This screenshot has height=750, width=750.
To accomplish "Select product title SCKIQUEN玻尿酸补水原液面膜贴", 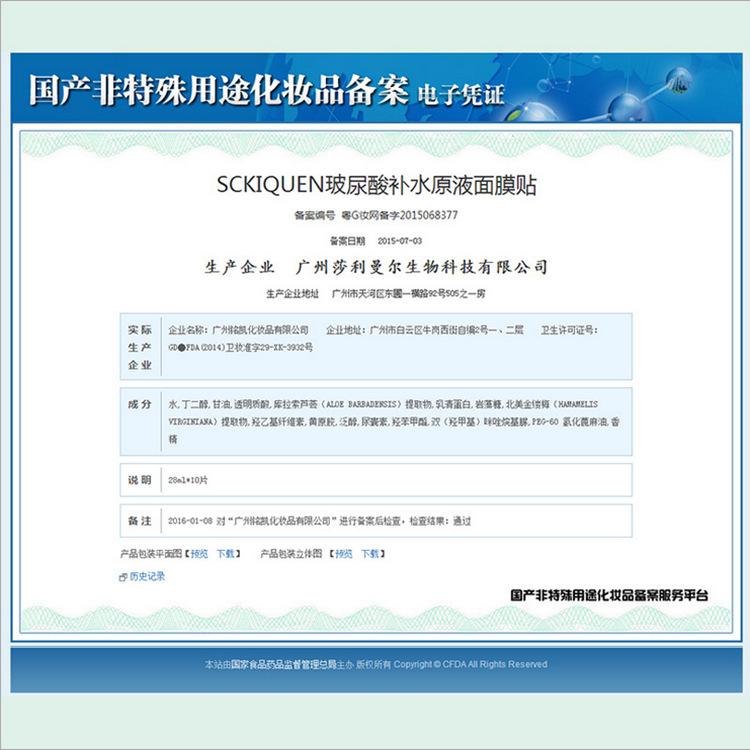I will click(376, 185).
